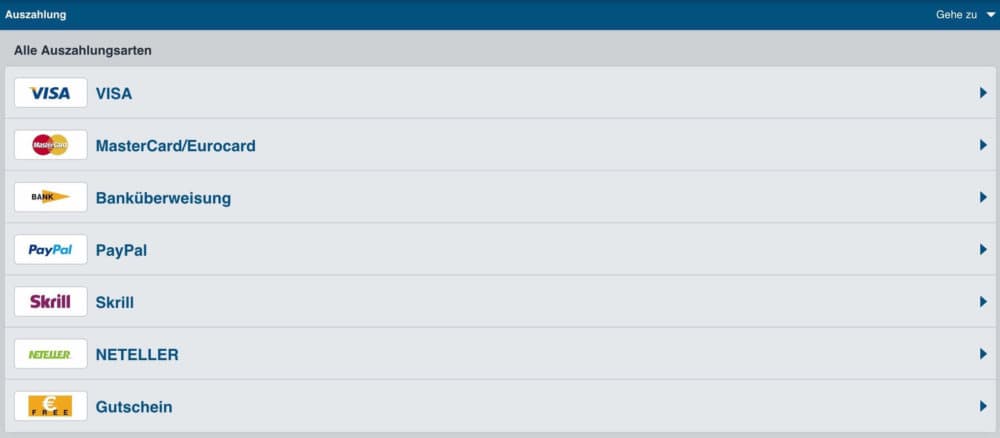This screenshot has height=438, width=1000.
Task: Select the Gutschein voucher option label
Action: point(134,407)
